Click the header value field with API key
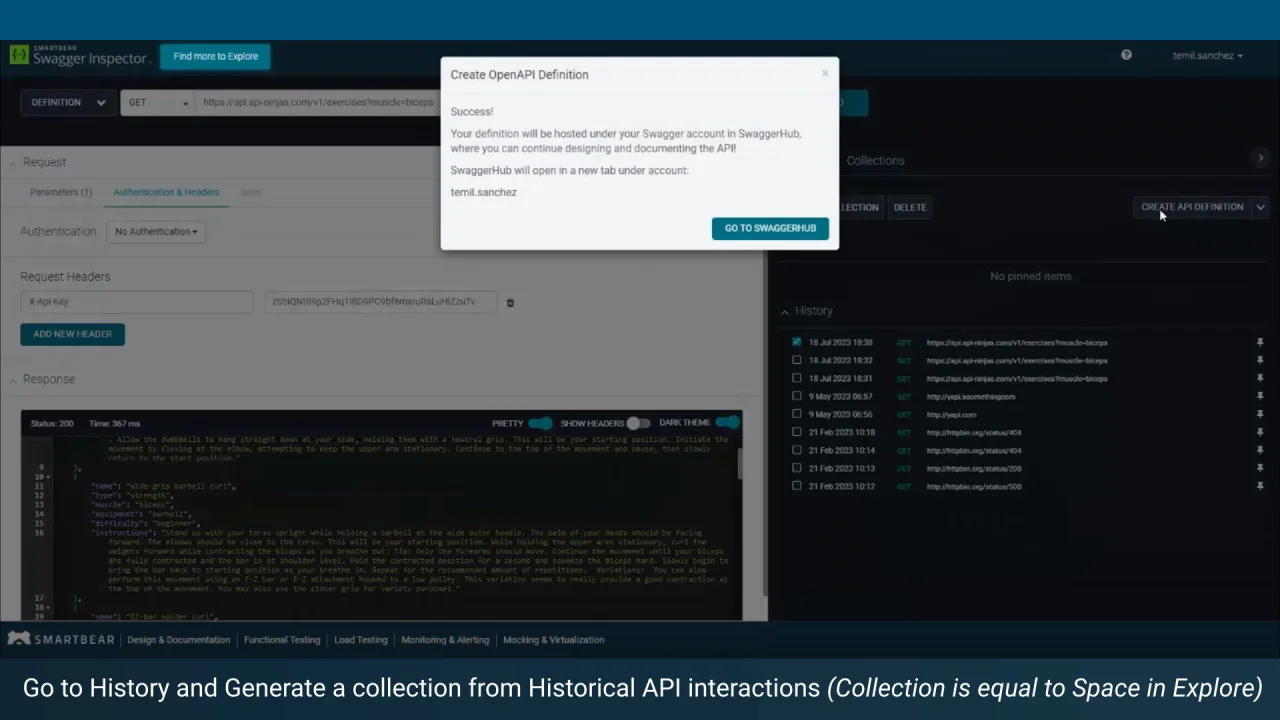 [380, 301]
